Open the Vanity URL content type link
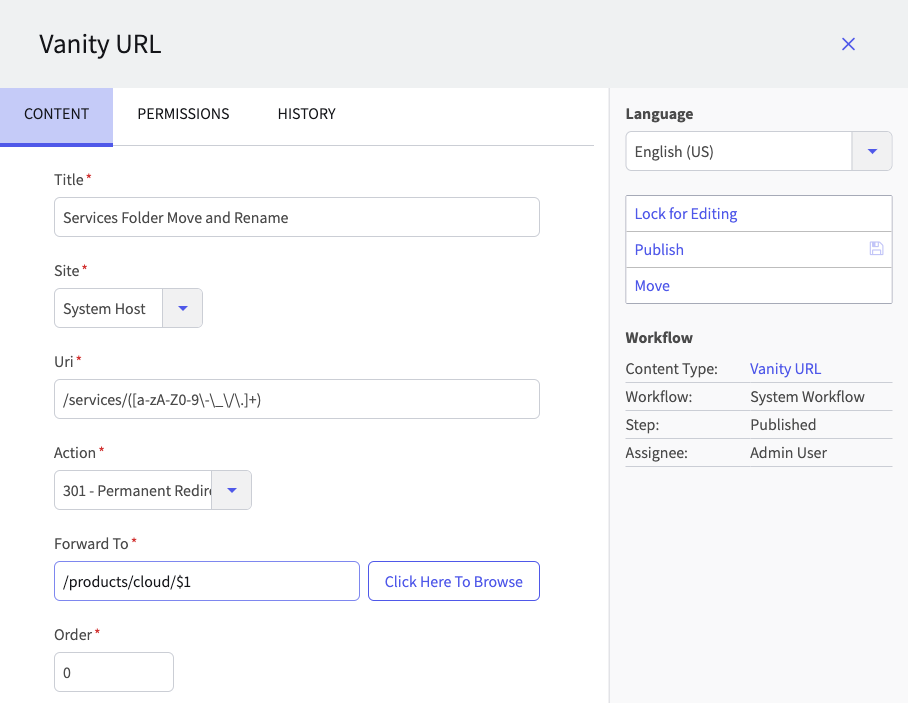The width and height of the screenshot is (908, 703). pyautogui.click(x=785, y=369)
